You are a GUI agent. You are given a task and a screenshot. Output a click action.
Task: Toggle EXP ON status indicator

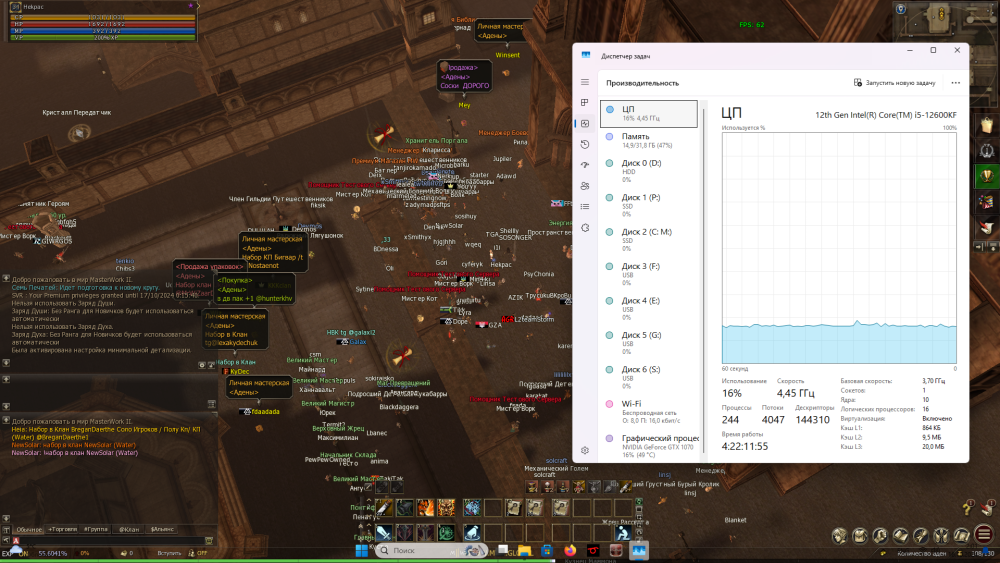pos(15,553)
